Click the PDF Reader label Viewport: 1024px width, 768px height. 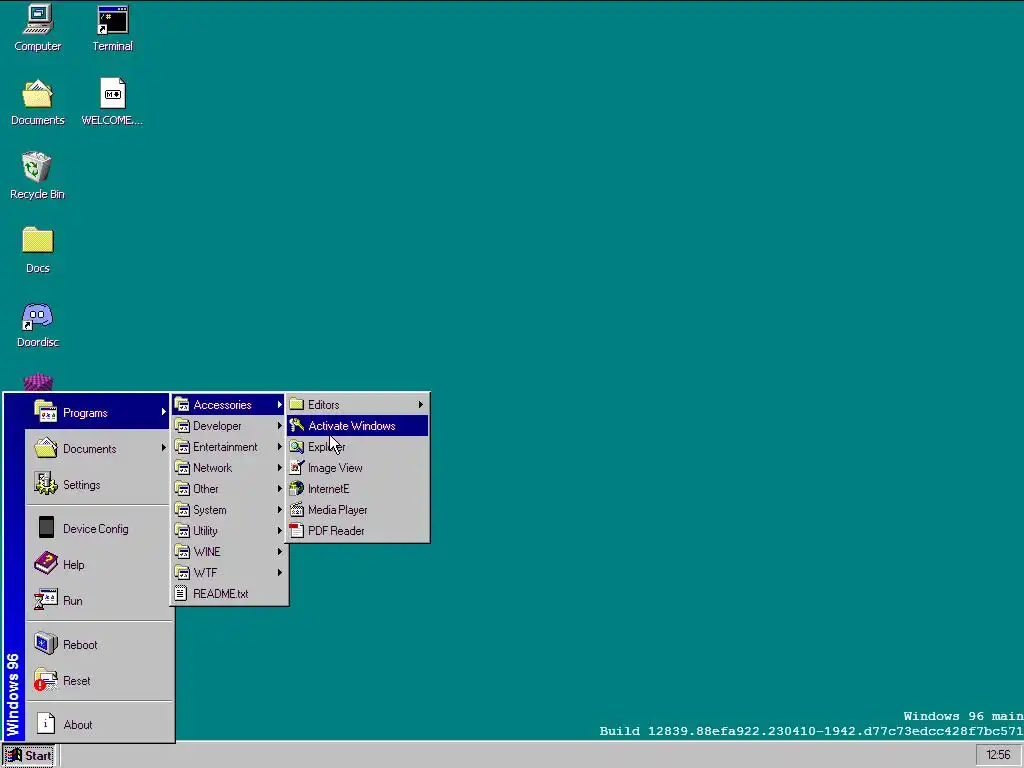[336, 530]
